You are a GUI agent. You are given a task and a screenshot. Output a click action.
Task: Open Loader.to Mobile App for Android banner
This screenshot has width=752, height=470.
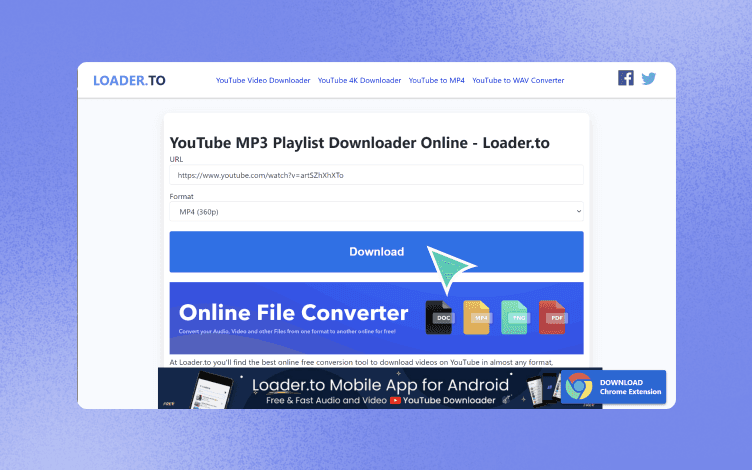pyautogui.click(x=380, y=388)
